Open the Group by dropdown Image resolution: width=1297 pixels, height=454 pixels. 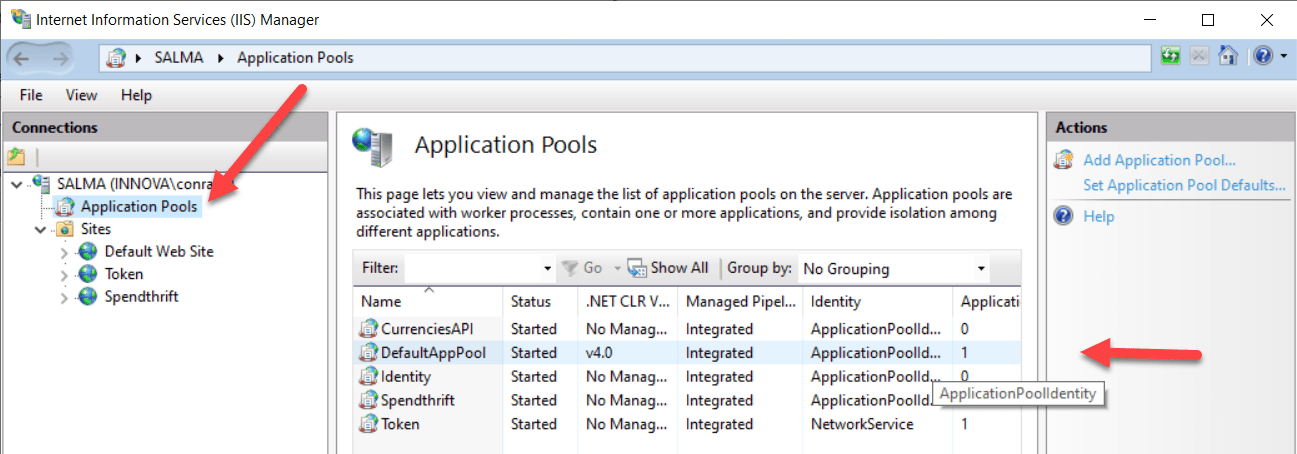(x=981, y=268)
